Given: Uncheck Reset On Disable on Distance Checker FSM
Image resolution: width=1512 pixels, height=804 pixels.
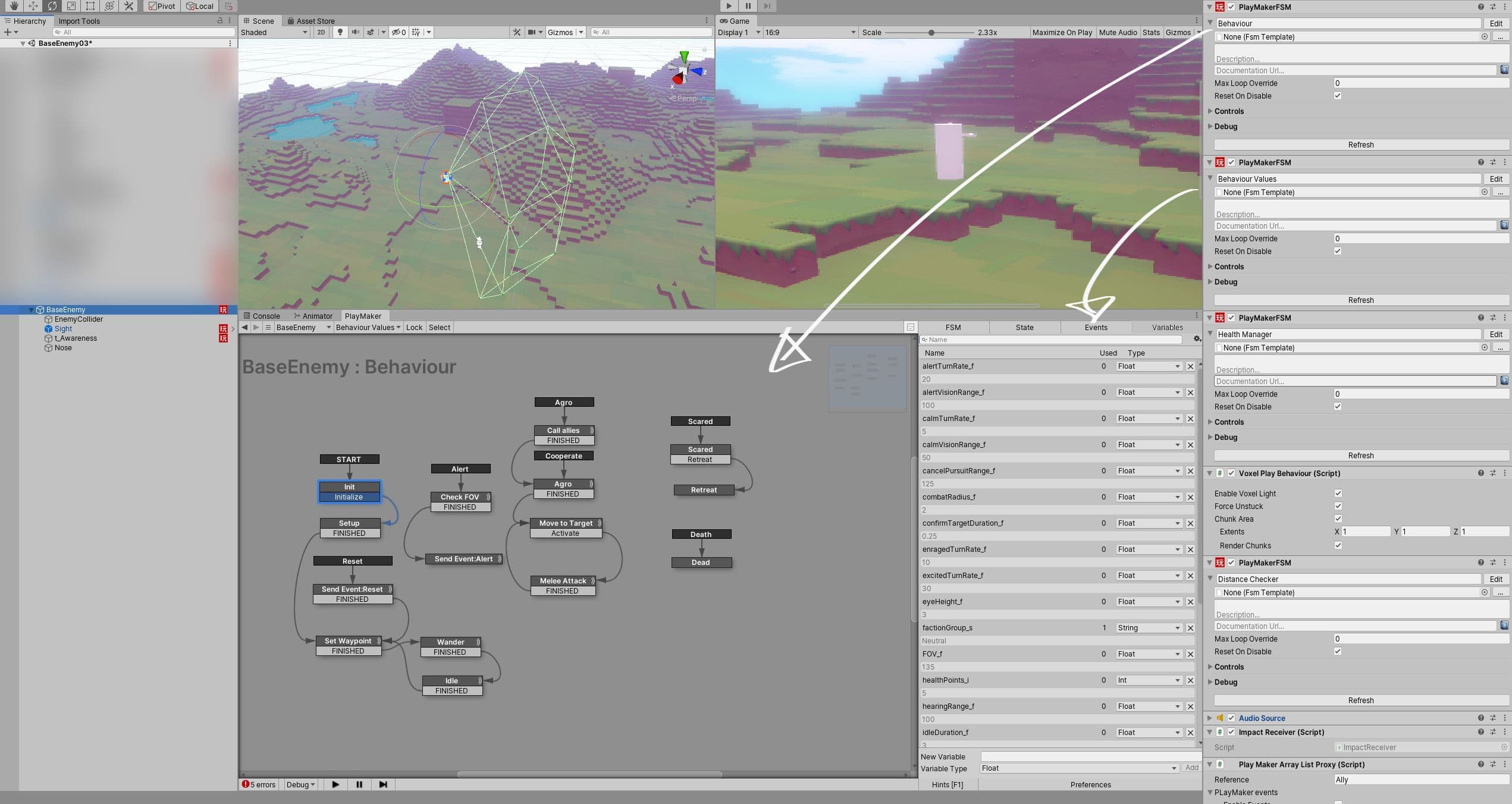Looking at the screenshot, I should (1338, 651).
